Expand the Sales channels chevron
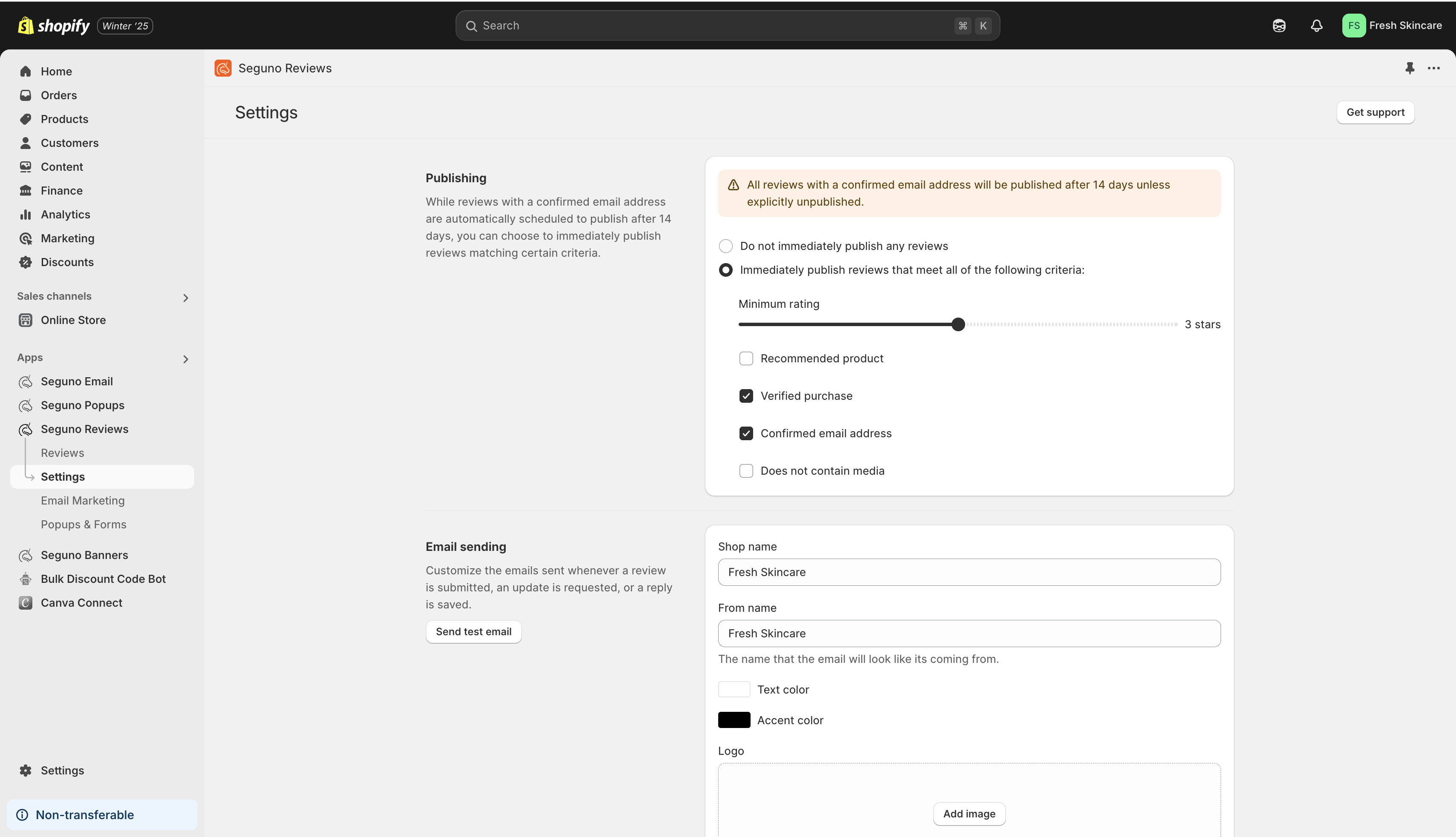Screen dimensions: 1456x837 (185, 298)
